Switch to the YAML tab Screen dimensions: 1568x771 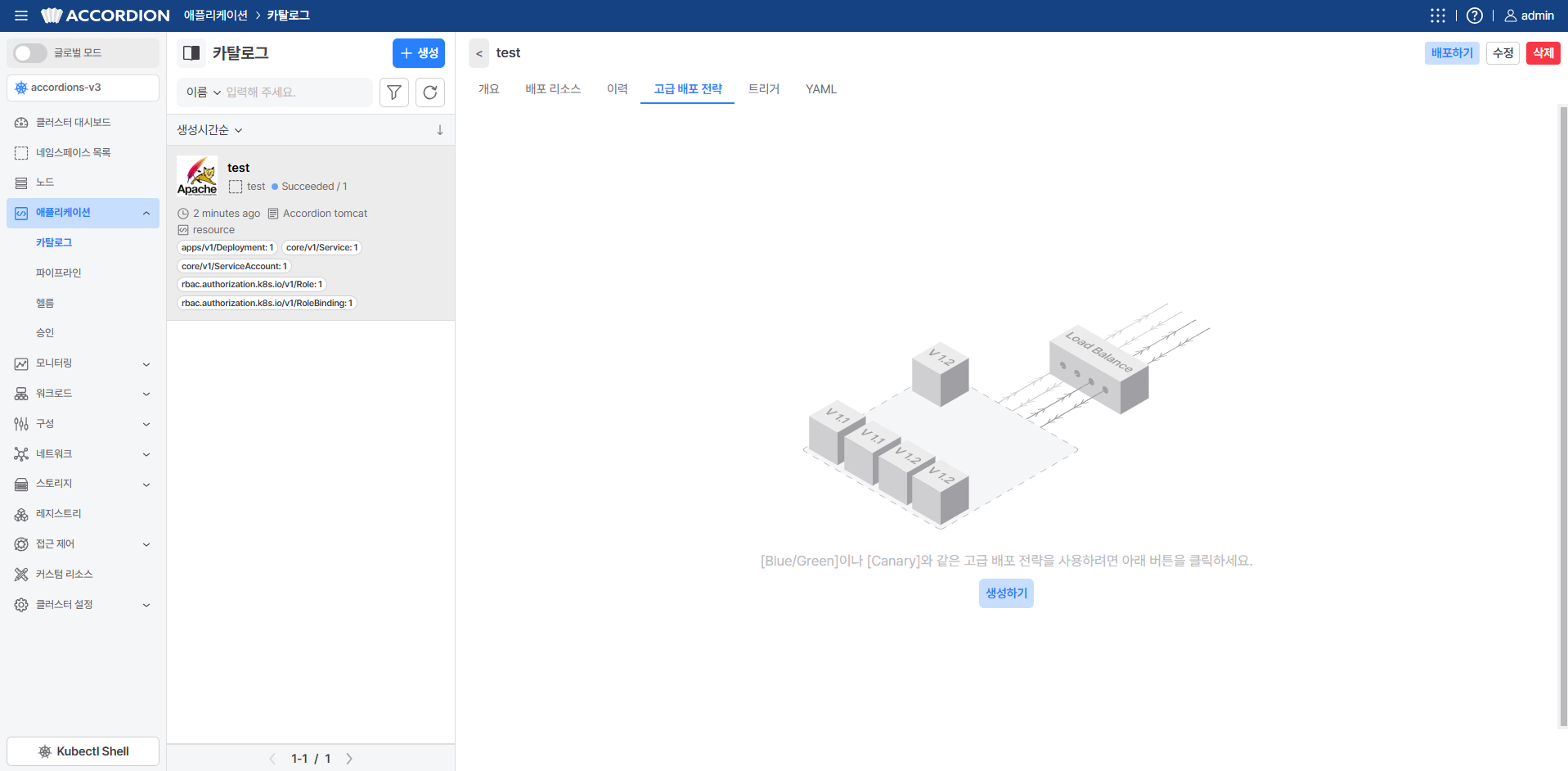coord(821,89)
